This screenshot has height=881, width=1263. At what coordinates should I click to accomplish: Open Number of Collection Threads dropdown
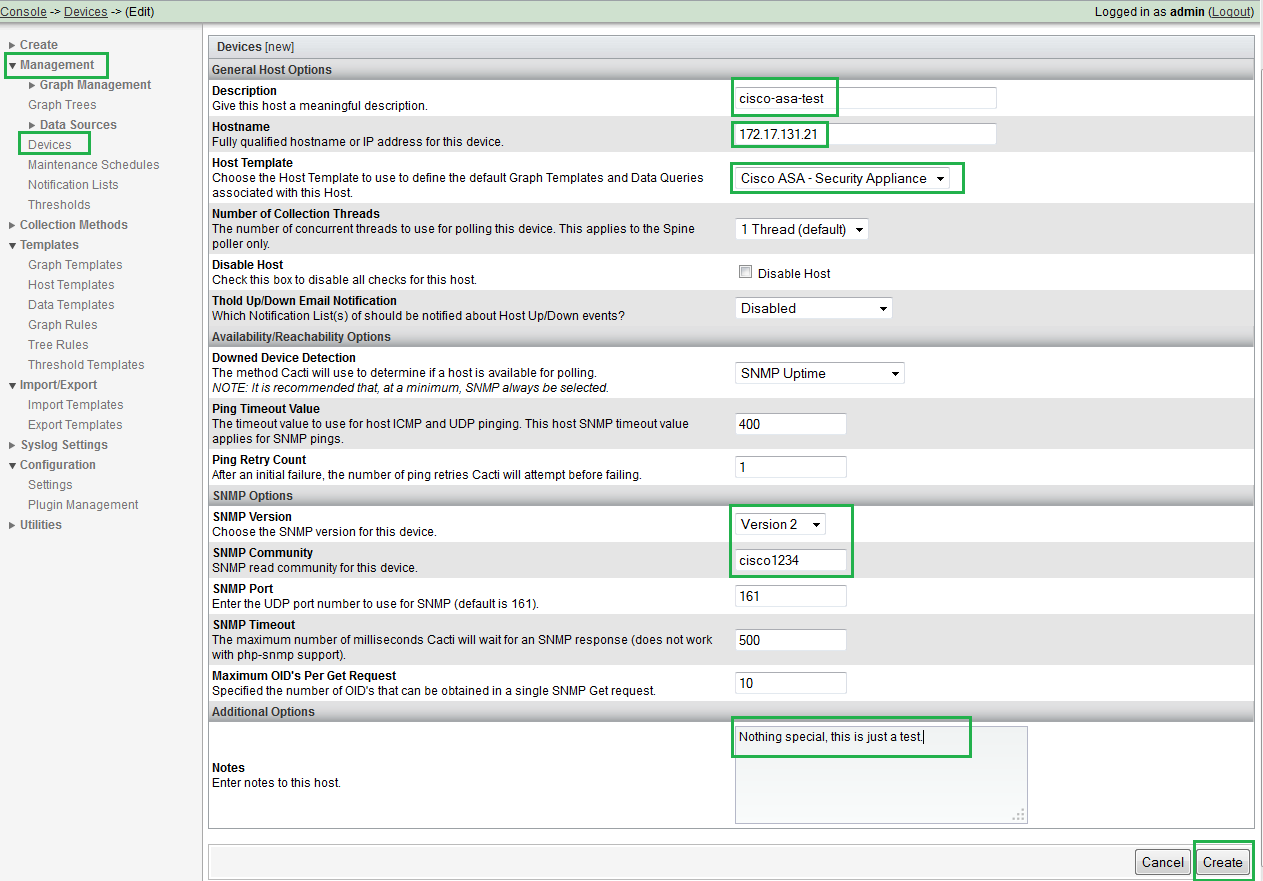tap(800, 229)
